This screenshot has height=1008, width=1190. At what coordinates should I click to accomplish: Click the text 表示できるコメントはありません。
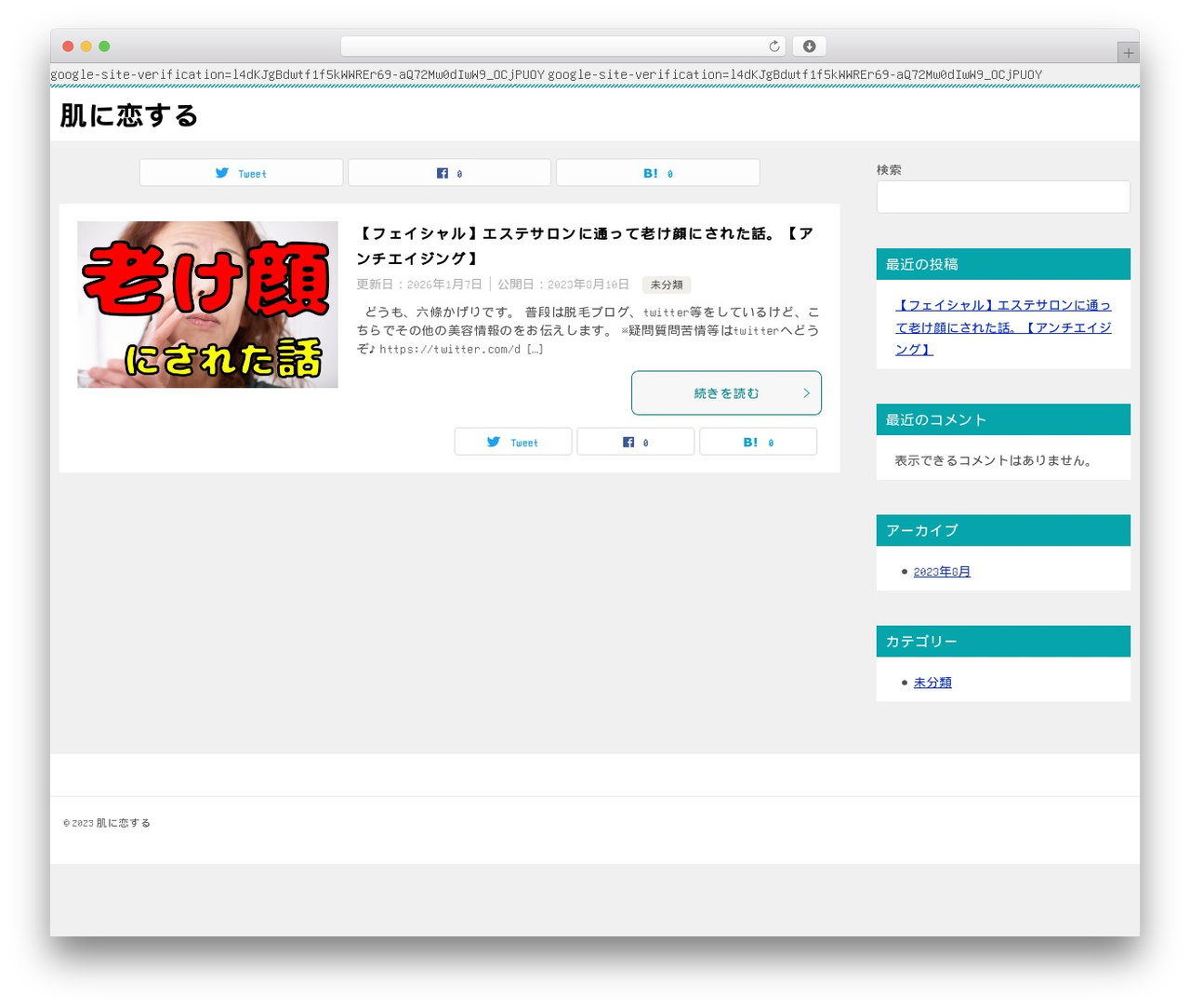(x=996, y=460)
